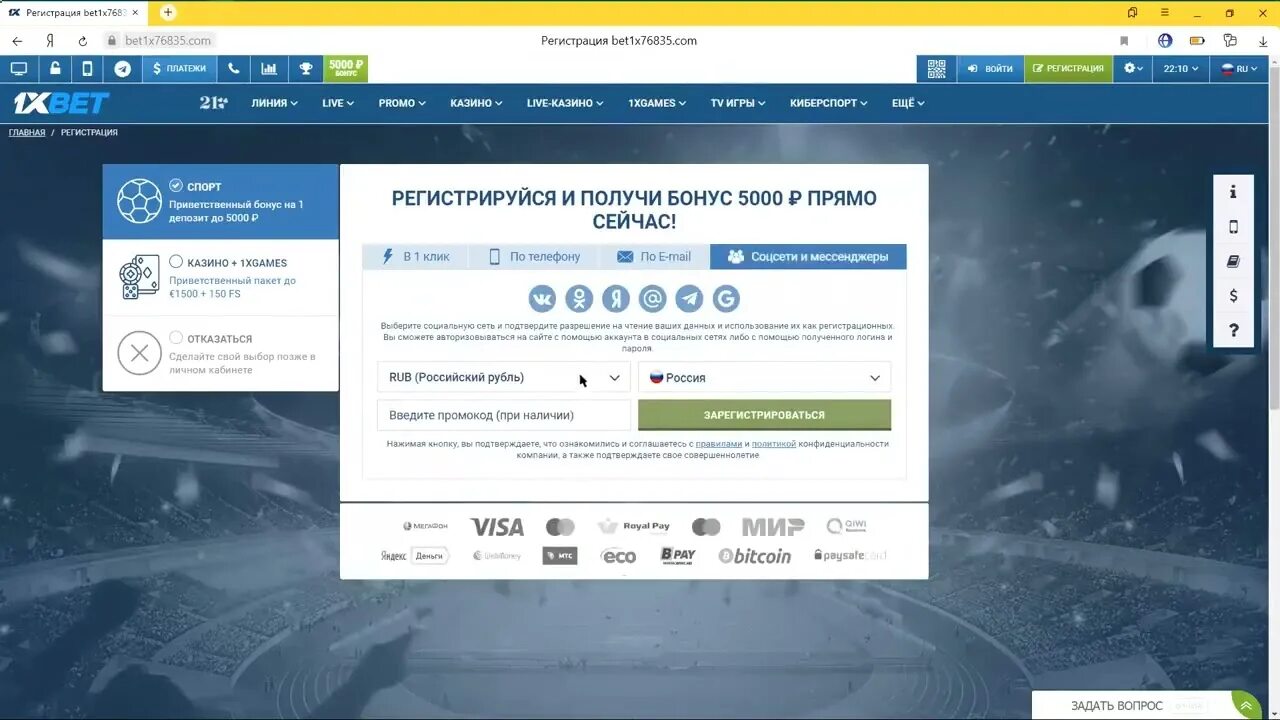Go to ГЛАВНАЯ breadcrumb
The width and height of the screenshot is (1280, 720).
(x=27, y=132)
